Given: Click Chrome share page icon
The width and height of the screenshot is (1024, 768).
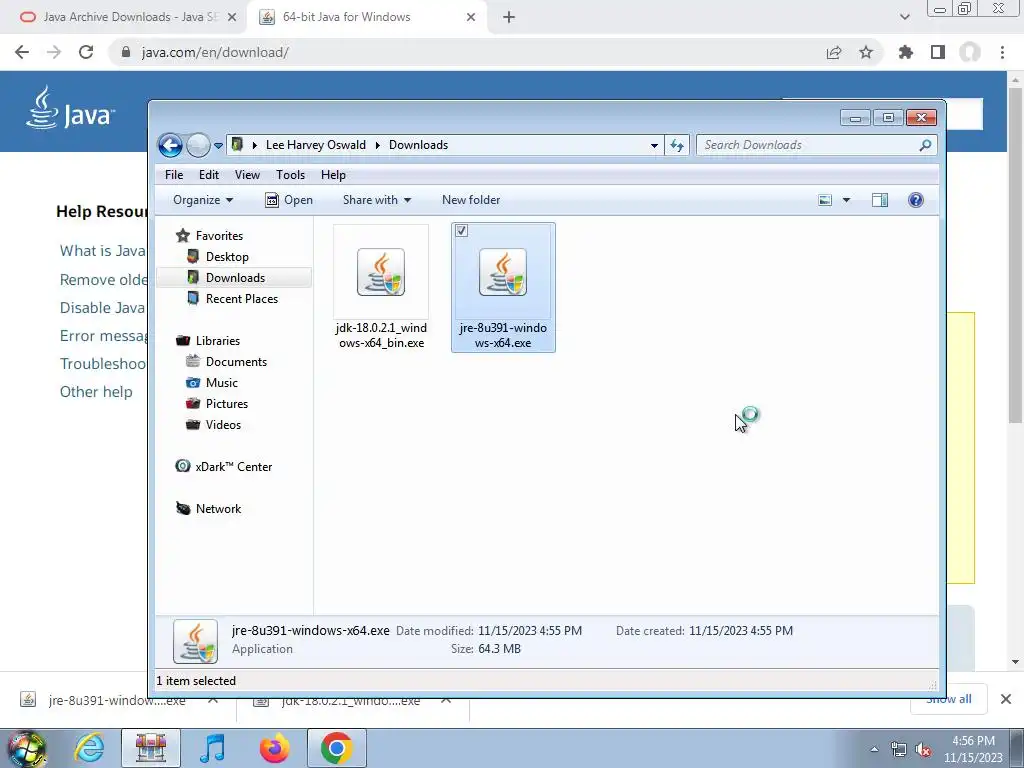Looking at the screenshot, I should pyautogui.click(x=833, y=52).
